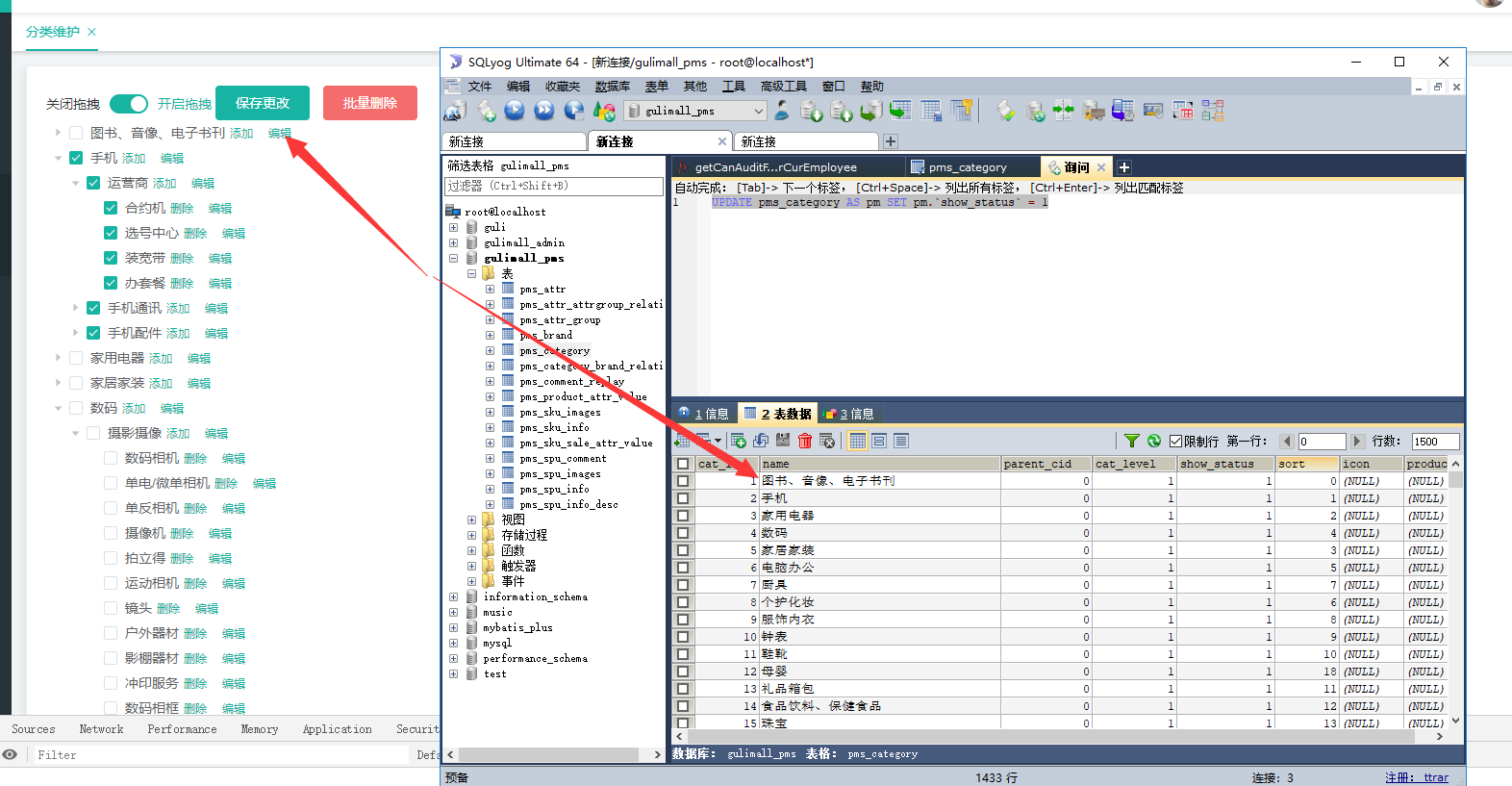
Task: Expand the mysql database node
Action: tap(453, 643)
